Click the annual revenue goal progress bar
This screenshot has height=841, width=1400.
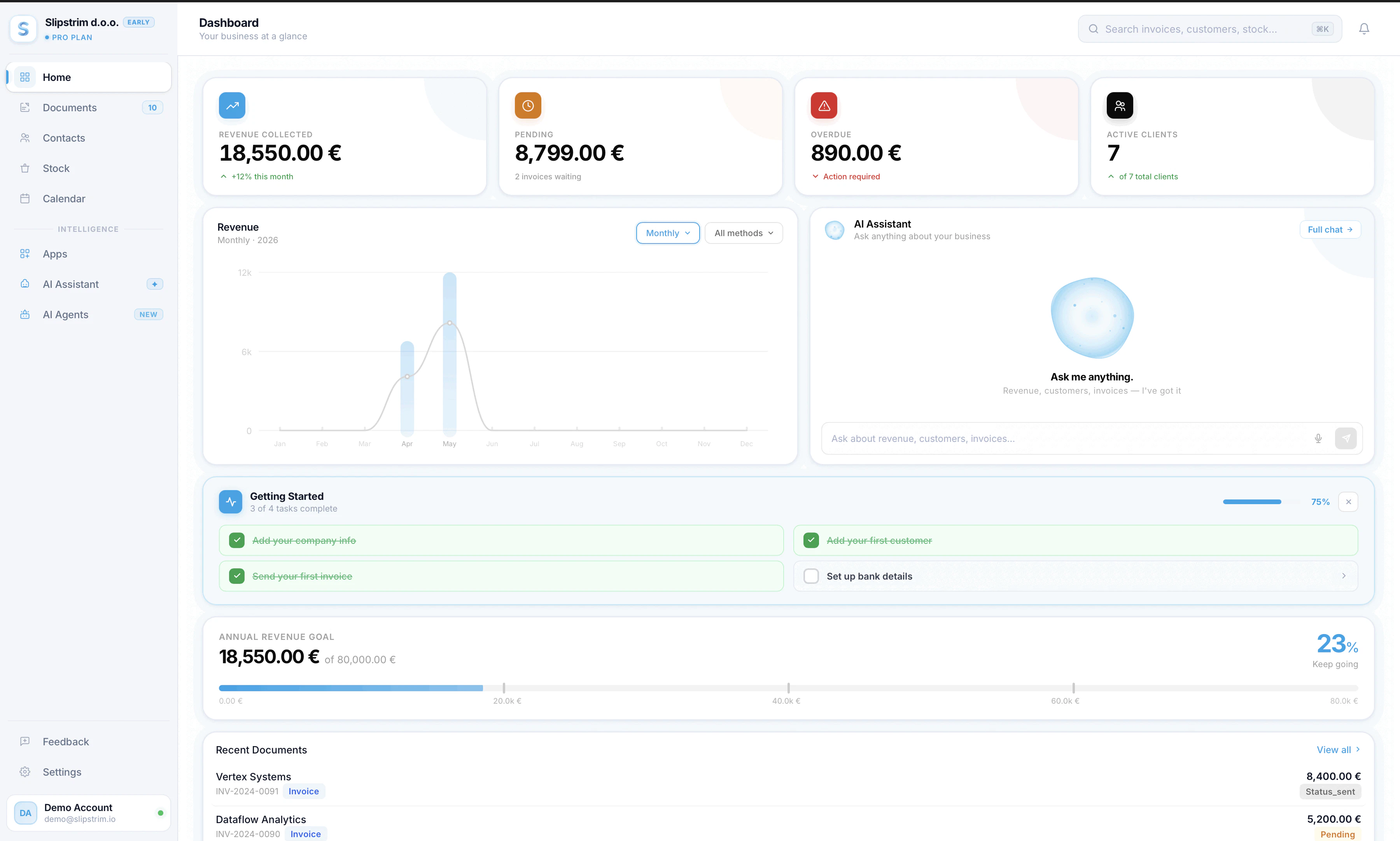pyautogui.click(x=788, y=688)
